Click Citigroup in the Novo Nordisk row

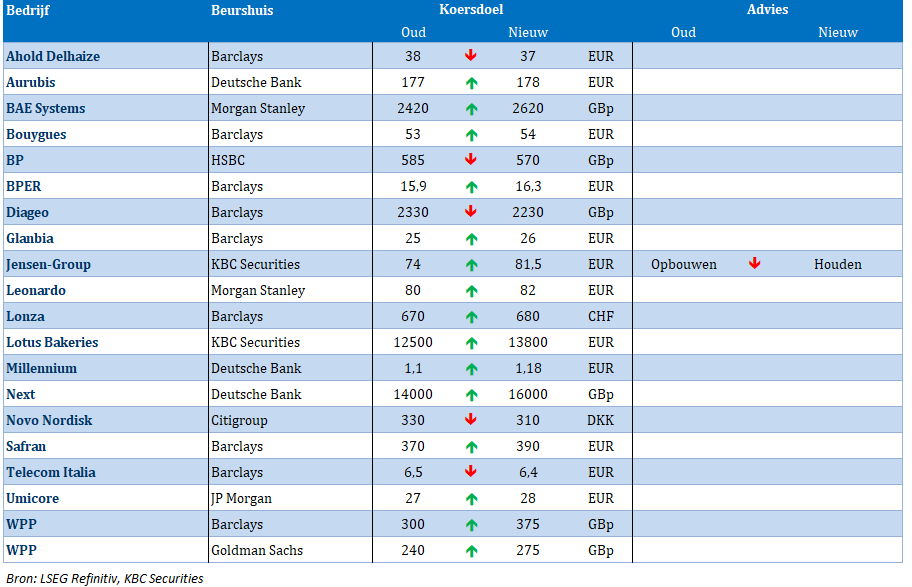[239, 421]
